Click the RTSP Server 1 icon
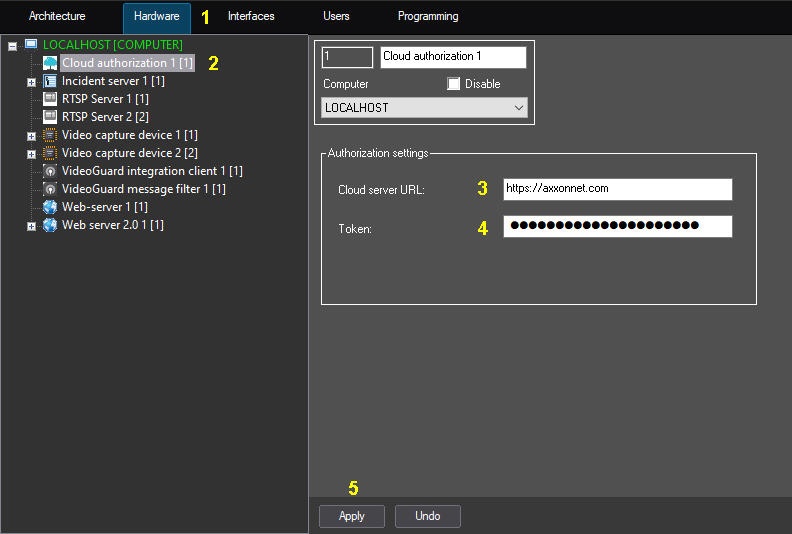 [x=50, y=99]
